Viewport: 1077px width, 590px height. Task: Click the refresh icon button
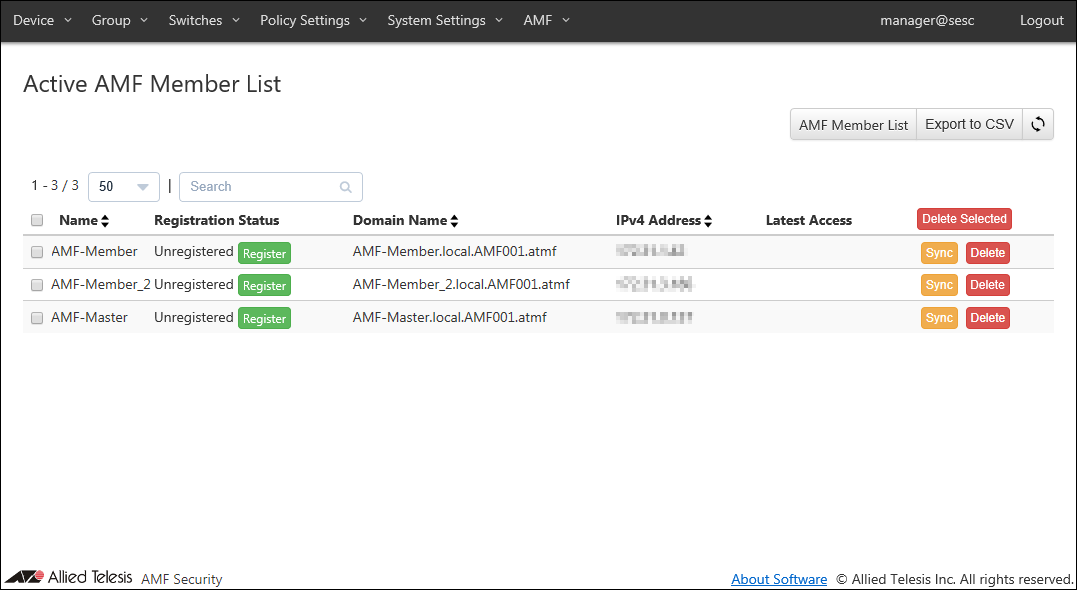pos(1038,125)
